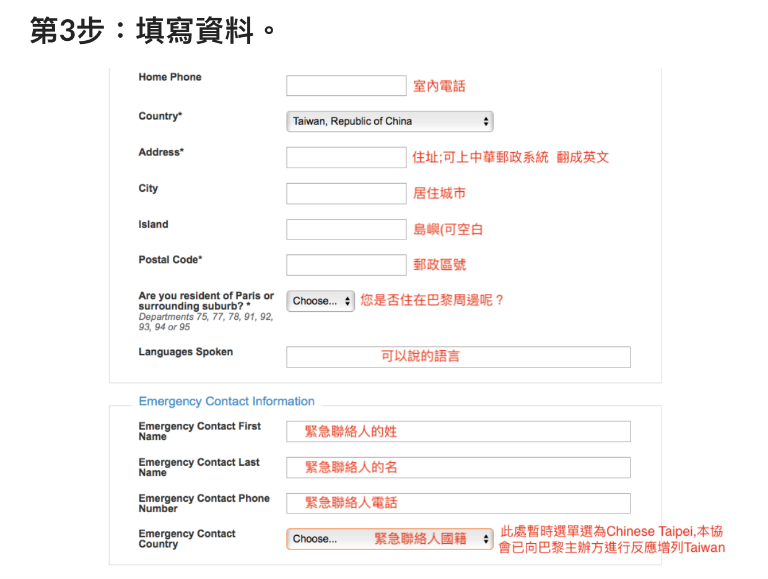Click the Postal Code* field label
Image resolution: width=768 pixels, height=579 pixels.
pyautogui.click(x=170, y=260)
